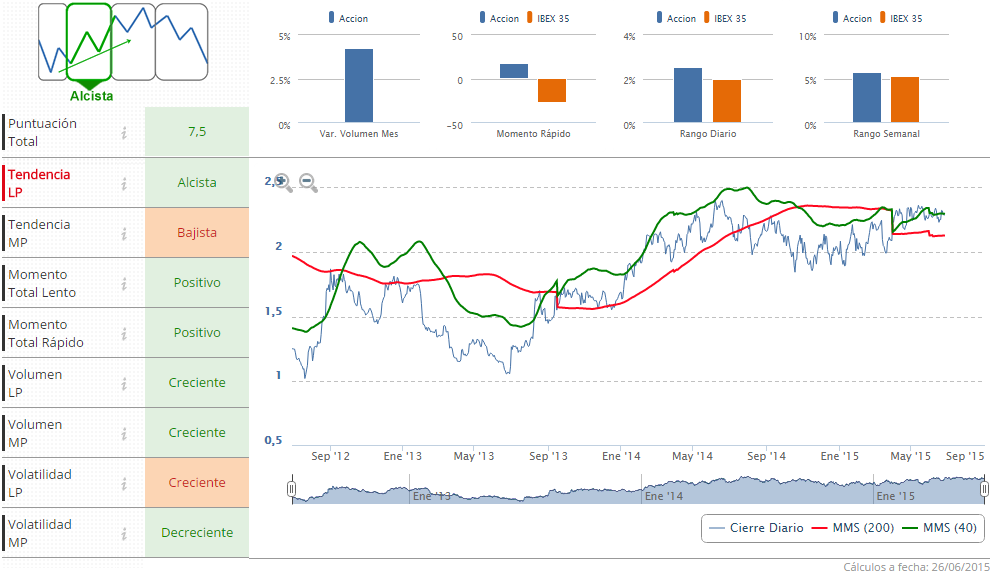992x582 pixels.
Task: Toggle Accion legend in Momento Rápido chart
Action: click(497, 18)
